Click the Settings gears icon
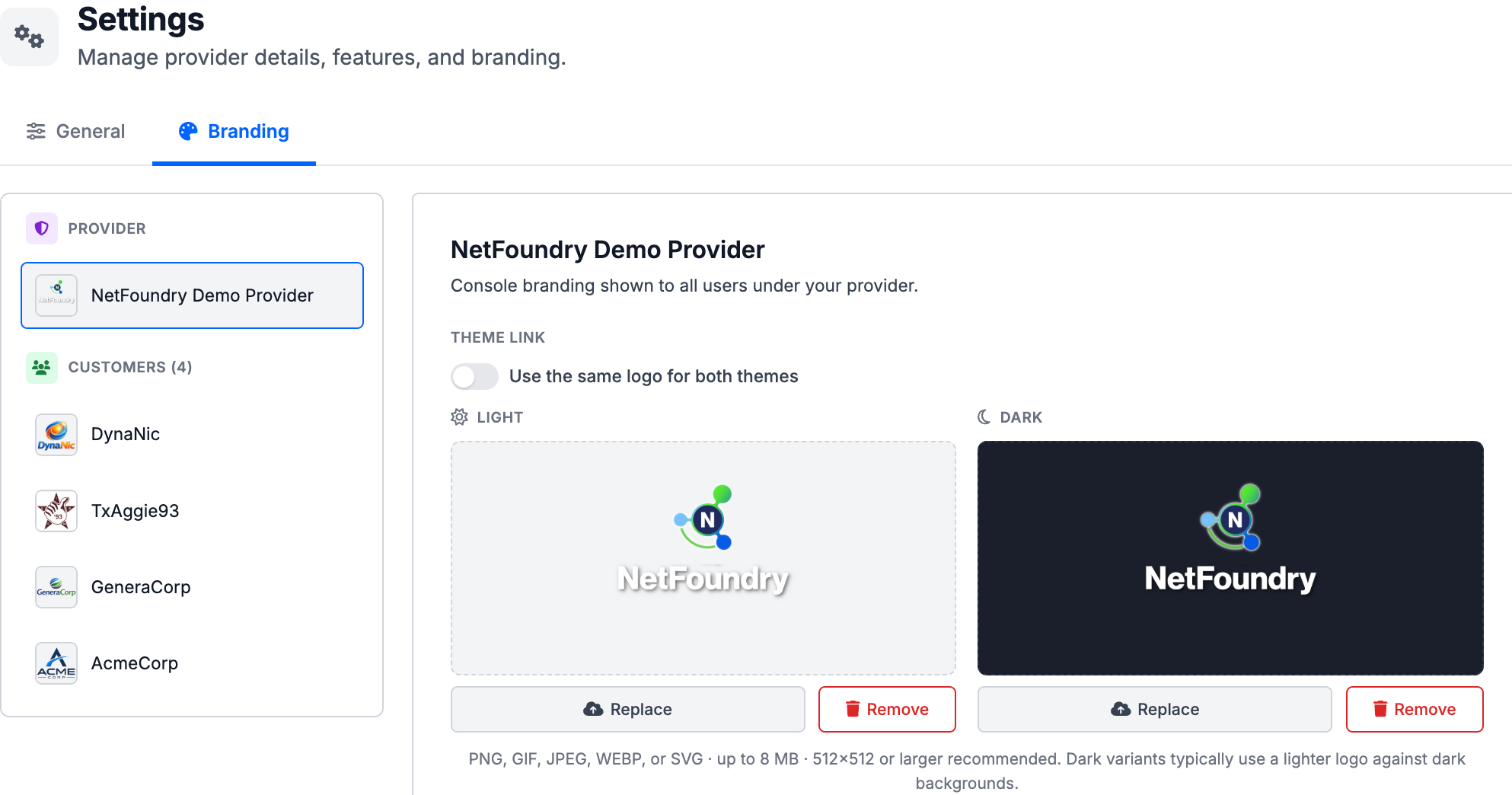The image size is (1512, 795). [29, 37]
